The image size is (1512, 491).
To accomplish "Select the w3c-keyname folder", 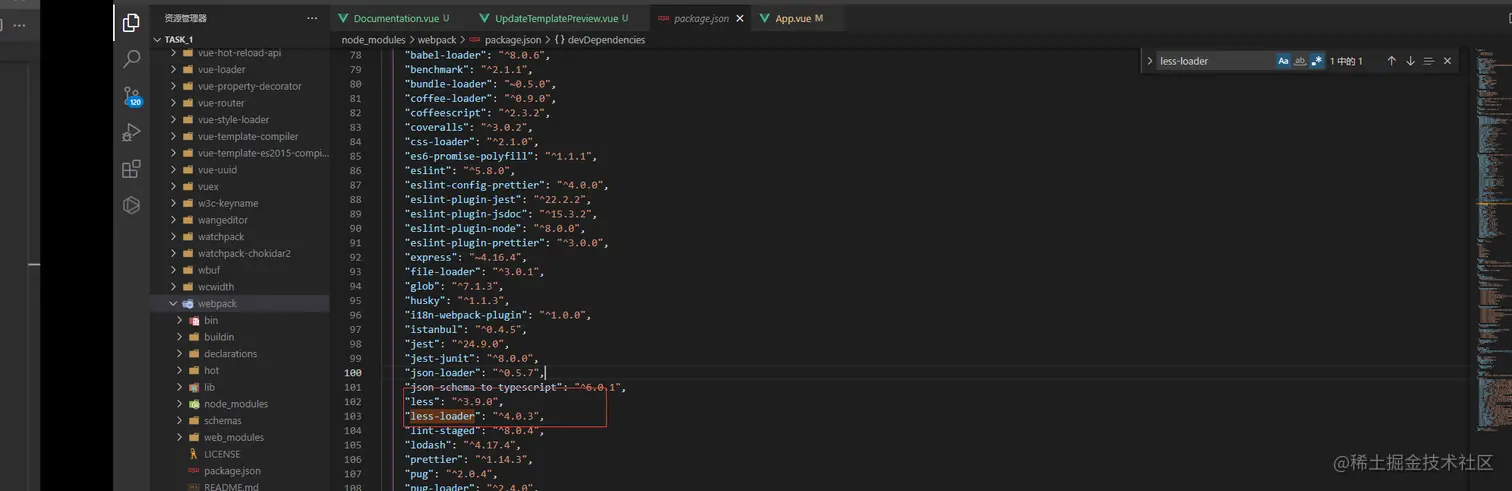I will click(240, 203).
